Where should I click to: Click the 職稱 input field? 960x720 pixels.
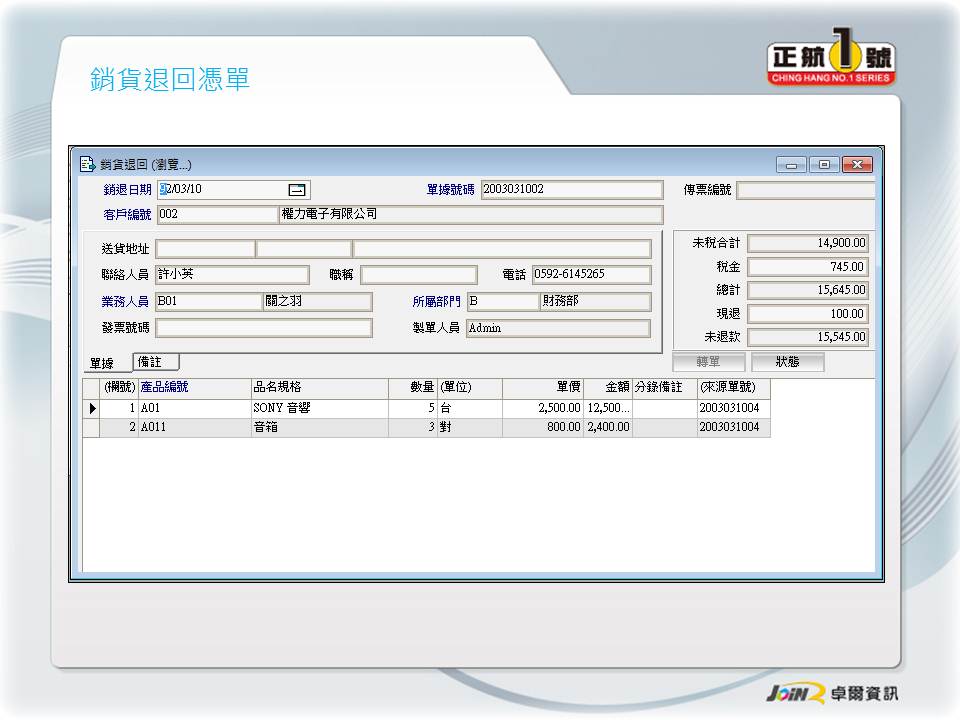pos(418,274)
